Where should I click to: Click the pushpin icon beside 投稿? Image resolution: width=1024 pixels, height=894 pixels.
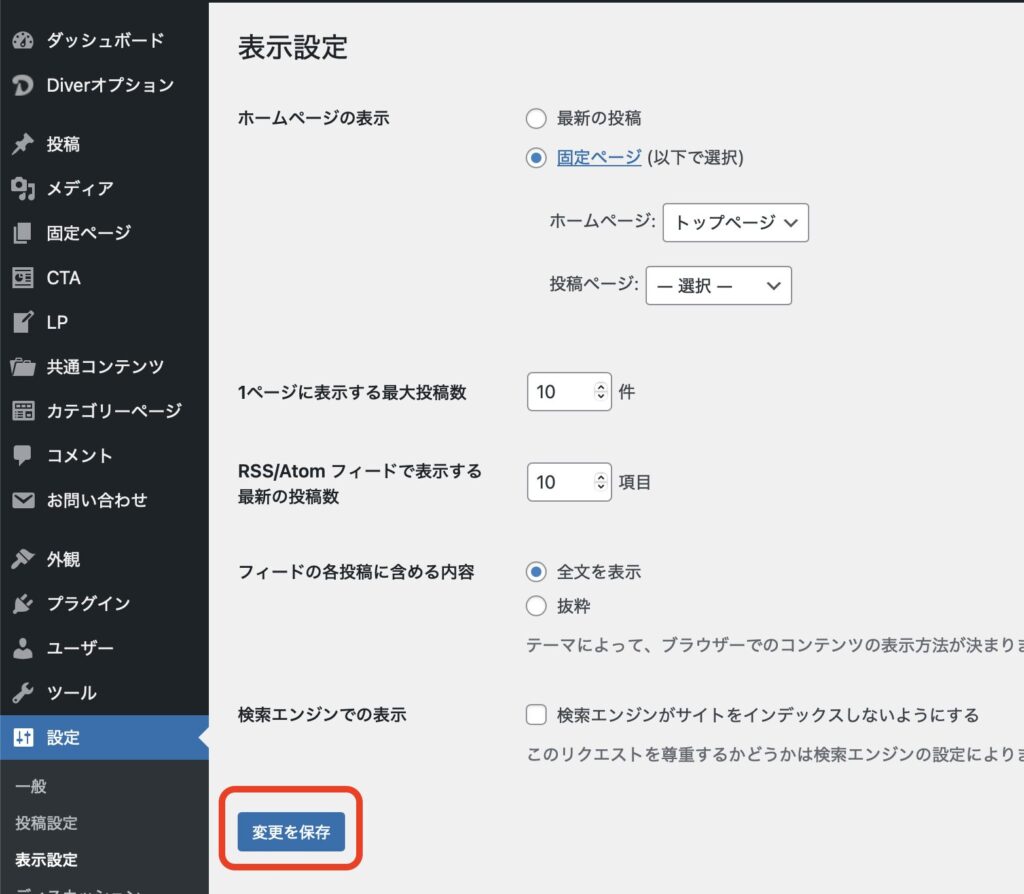tap(22, 145)
